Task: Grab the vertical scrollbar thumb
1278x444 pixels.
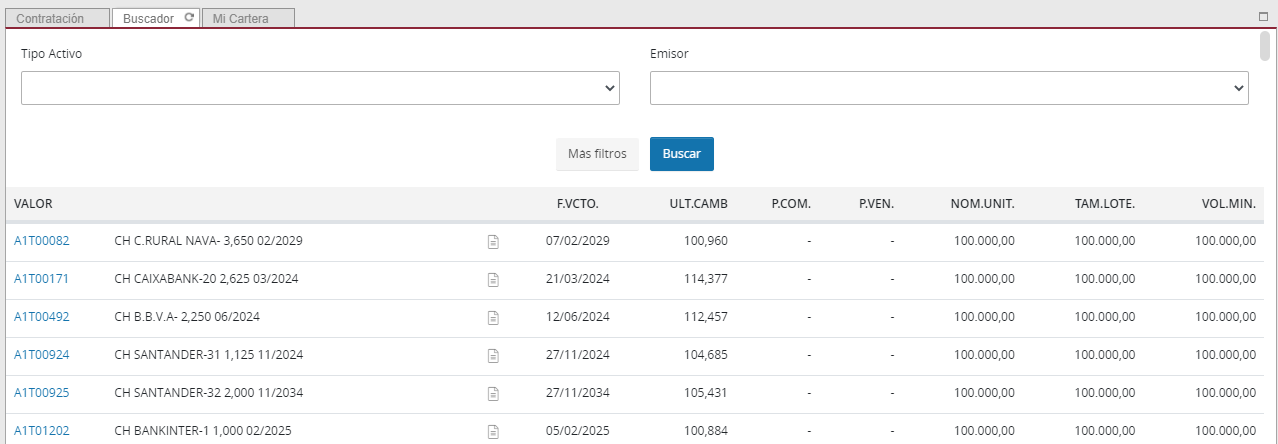Action: point(1265,47)
